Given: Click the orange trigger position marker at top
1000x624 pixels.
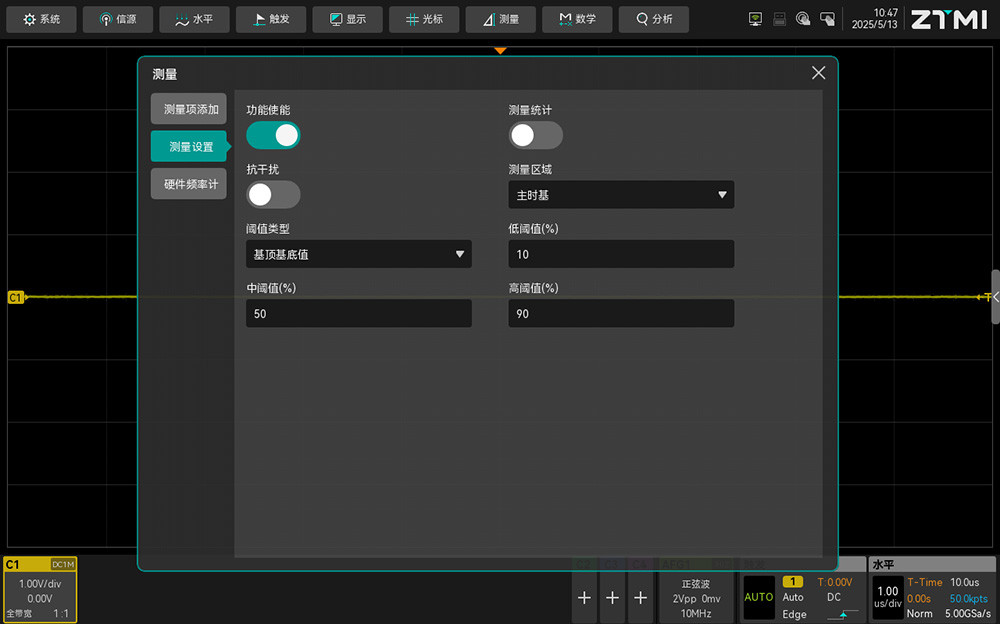Looking at the screenshot, I should (500, 50).
